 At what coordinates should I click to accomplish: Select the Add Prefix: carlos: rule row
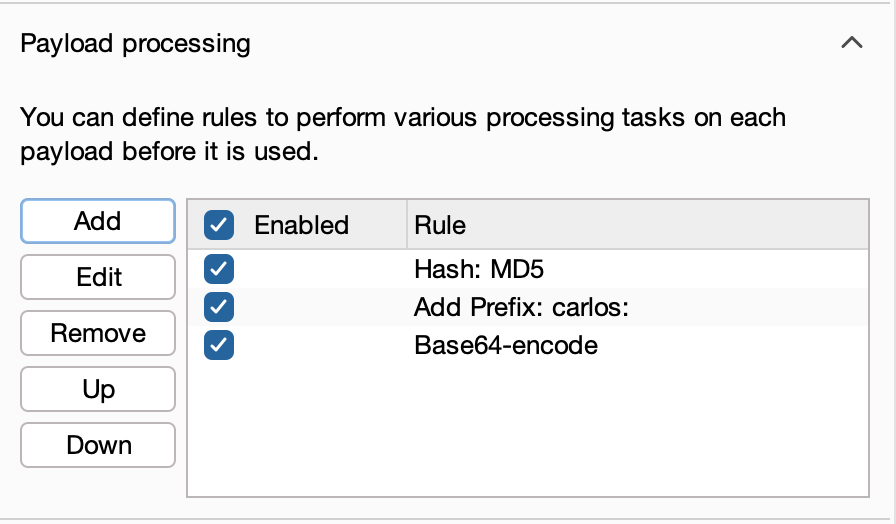[x=521, y=307]
